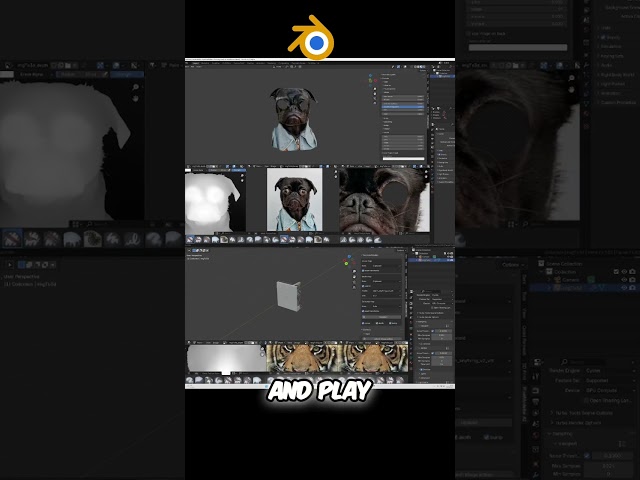Viewport: 640px width, 480px height.
Task: Click pan hand icon in upper 3D viewport
Action: (375, 94)
